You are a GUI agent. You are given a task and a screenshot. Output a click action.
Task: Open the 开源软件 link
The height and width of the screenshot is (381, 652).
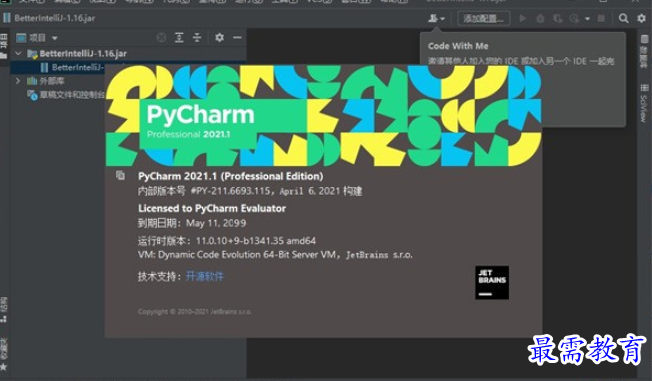(x=204, y=276)
